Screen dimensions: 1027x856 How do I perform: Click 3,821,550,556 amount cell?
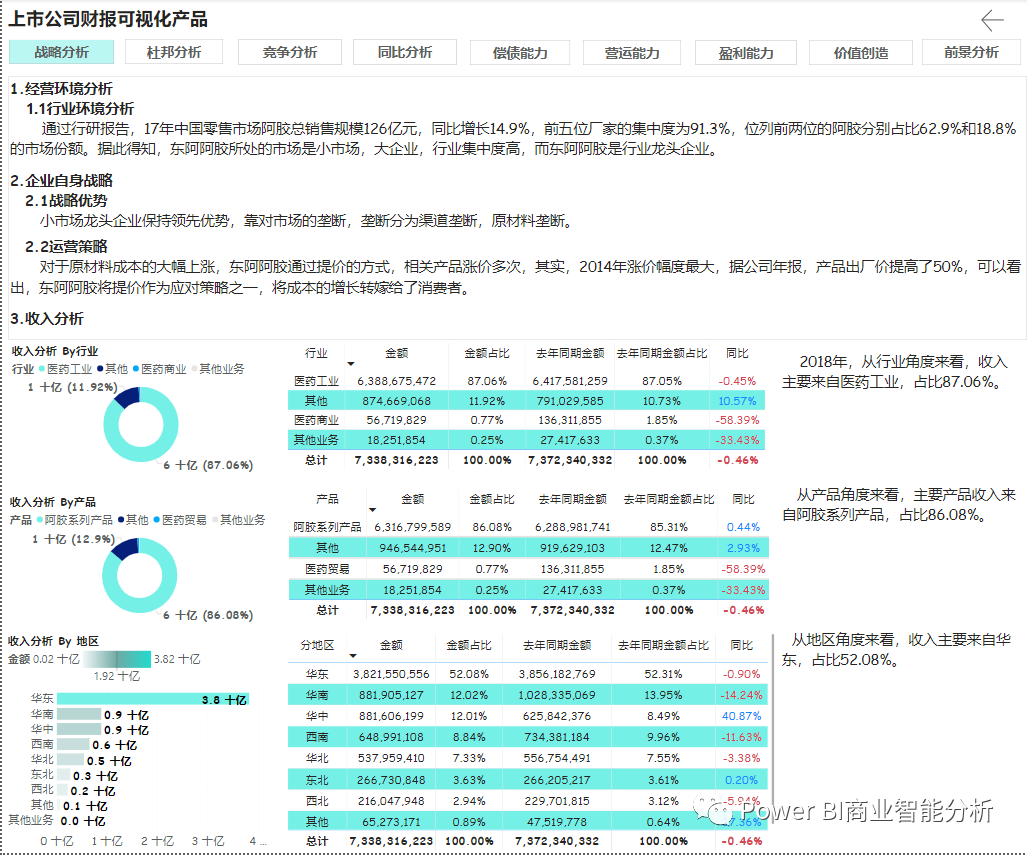(x=391, y=674)
